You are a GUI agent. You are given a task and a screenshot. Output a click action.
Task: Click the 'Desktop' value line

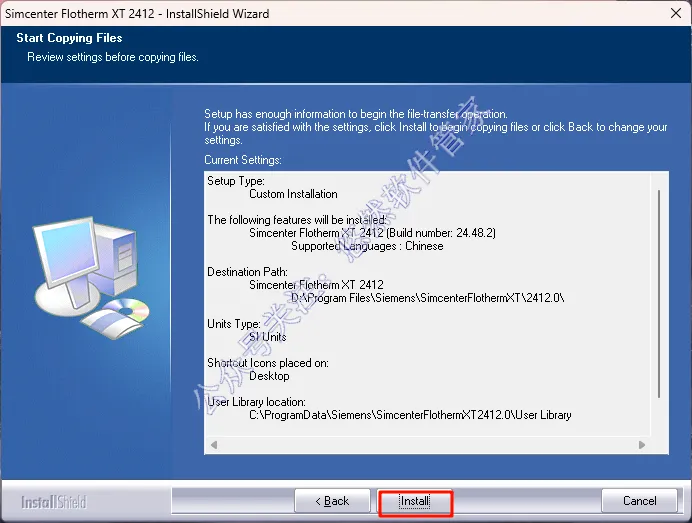pyautogui.click(x=269, y=376)
